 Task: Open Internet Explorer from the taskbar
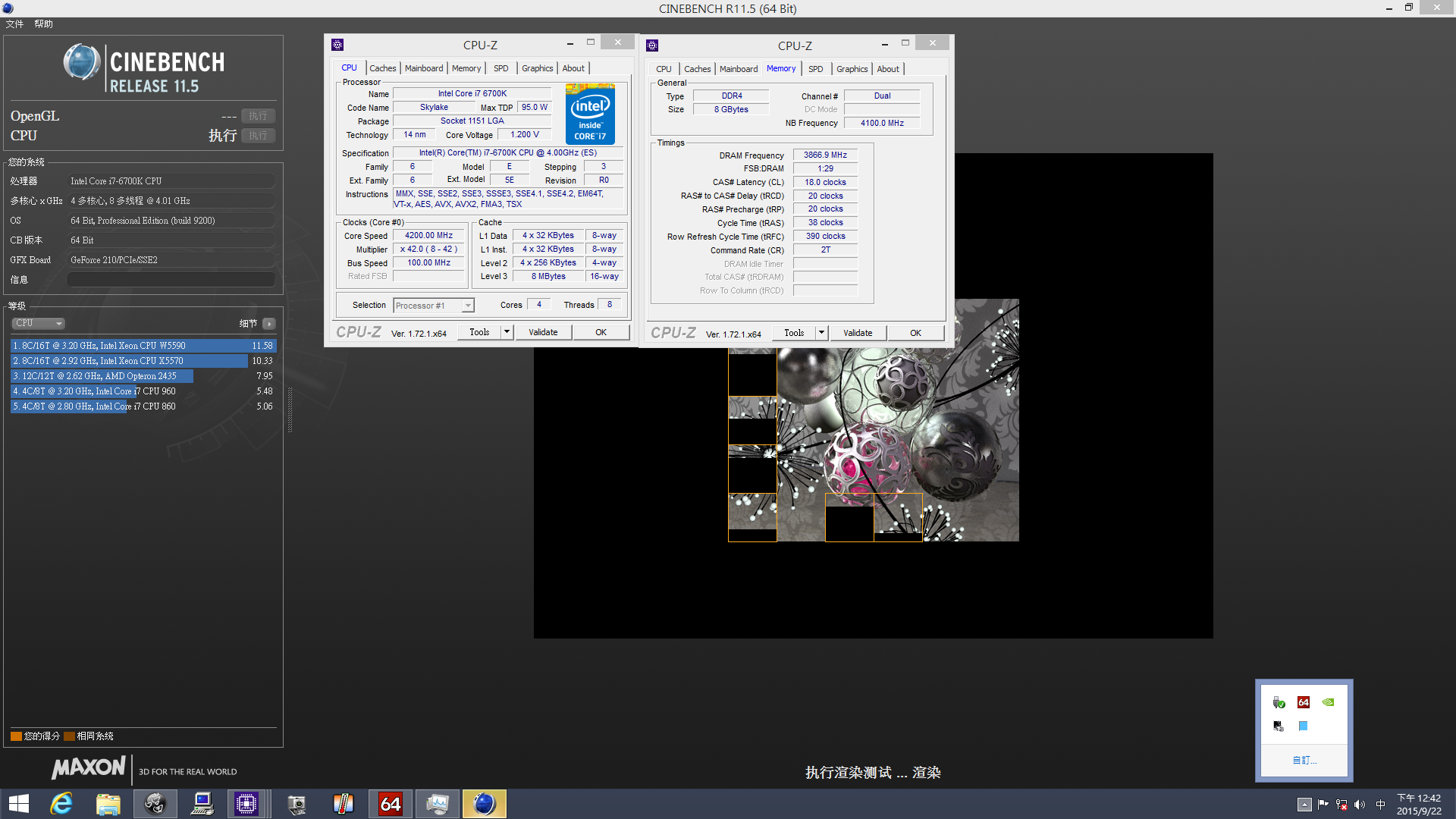[61, 804]
